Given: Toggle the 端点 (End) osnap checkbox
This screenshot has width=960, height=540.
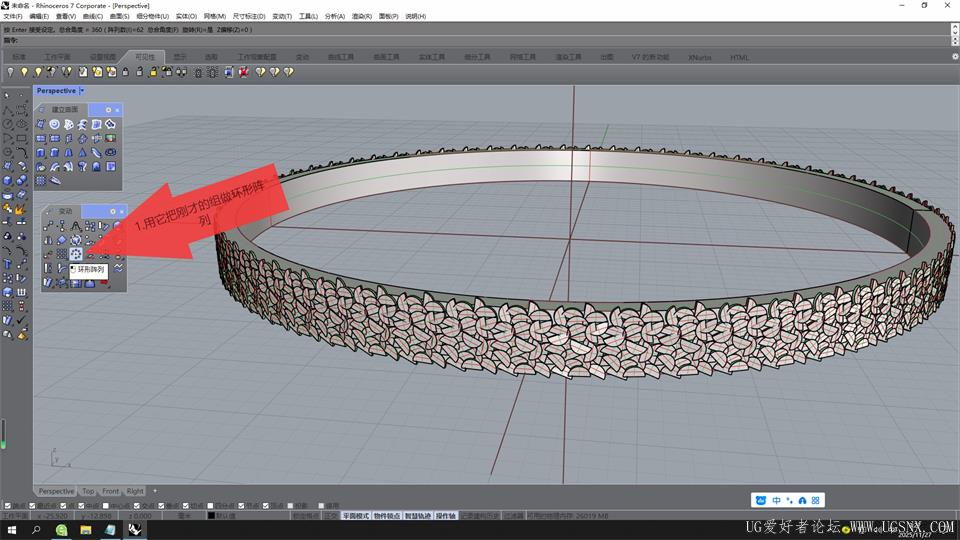Looking at the screenshot, I should 8,506.
